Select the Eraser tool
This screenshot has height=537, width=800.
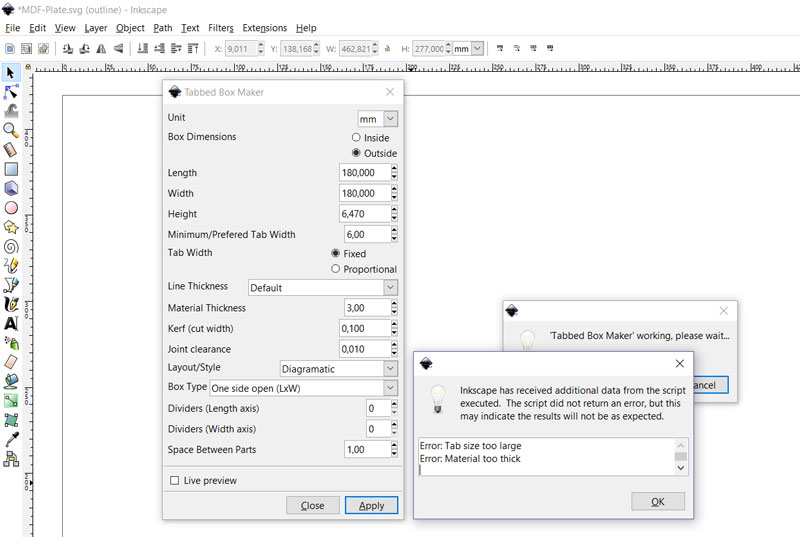click(x=11, y=362)
